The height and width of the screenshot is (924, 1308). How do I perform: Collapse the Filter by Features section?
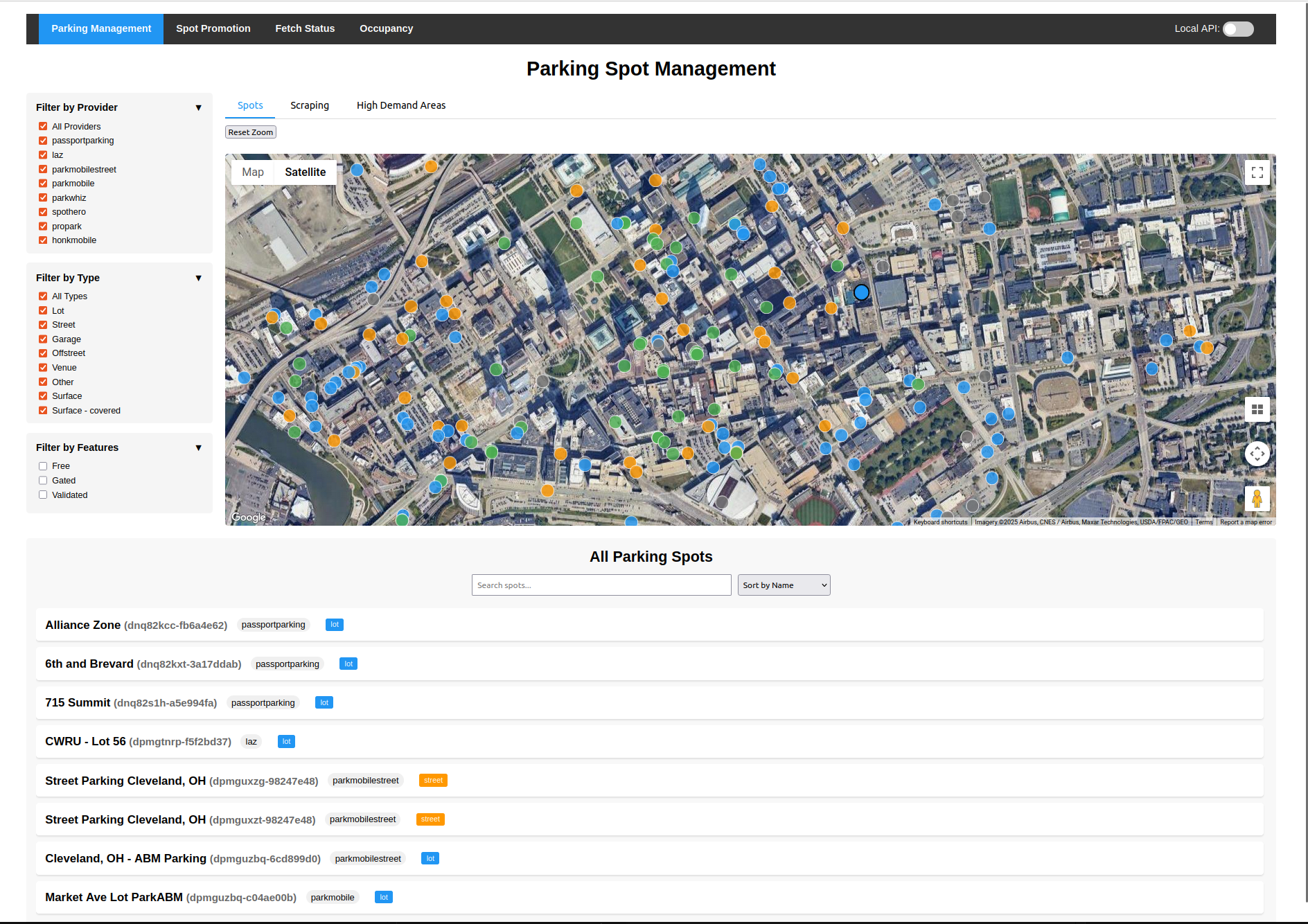point(199,447)
